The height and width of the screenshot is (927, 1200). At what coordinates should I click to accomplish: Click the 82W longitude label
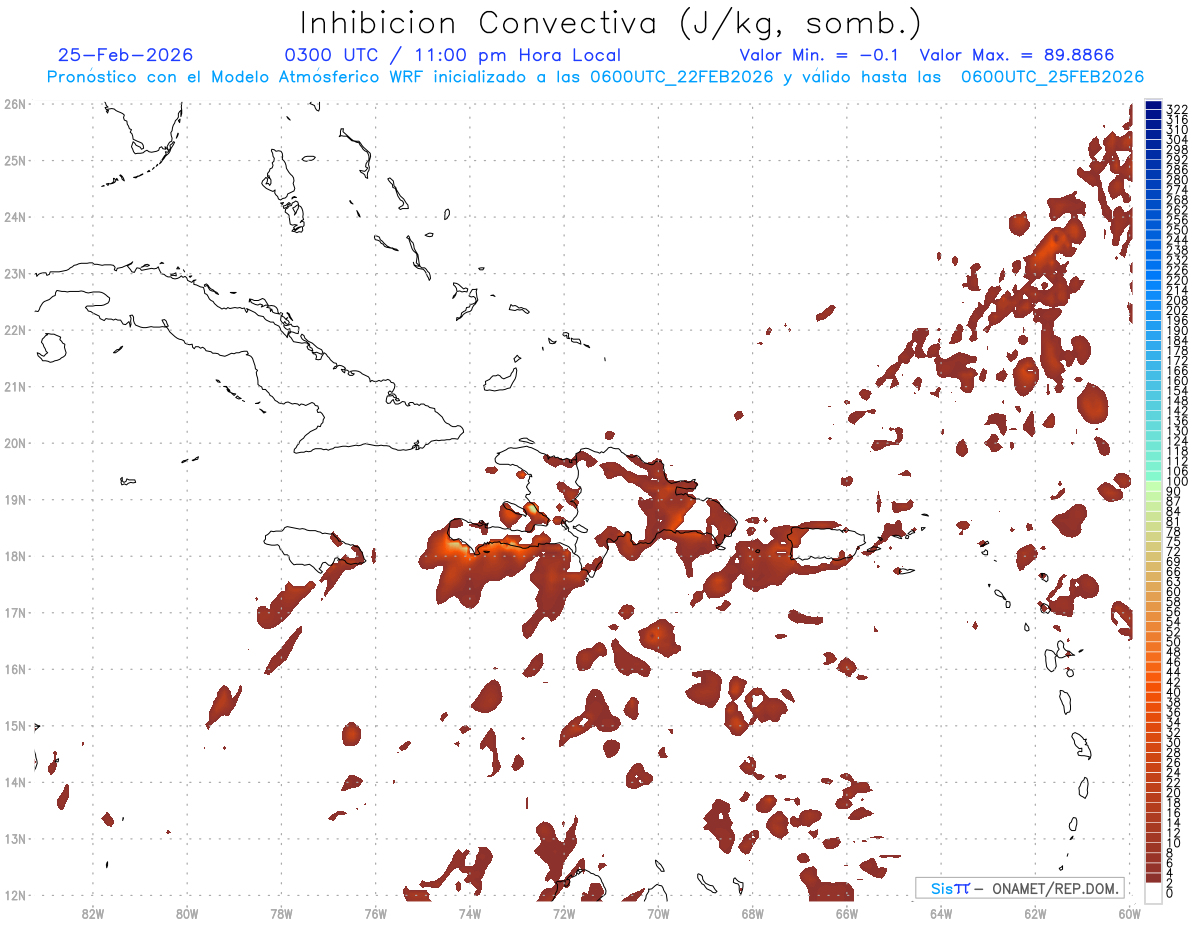pyautogui.click(x=93, y=912)
